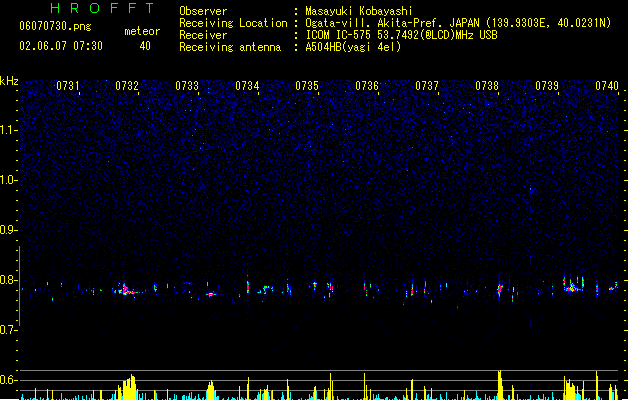Click the meteor count 40

coord(145,46)
